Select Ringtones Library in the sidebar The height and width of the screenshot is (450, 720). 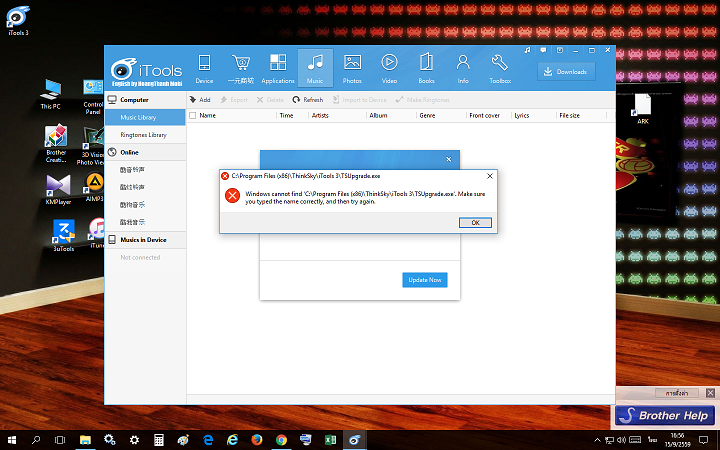click(145, 135)
